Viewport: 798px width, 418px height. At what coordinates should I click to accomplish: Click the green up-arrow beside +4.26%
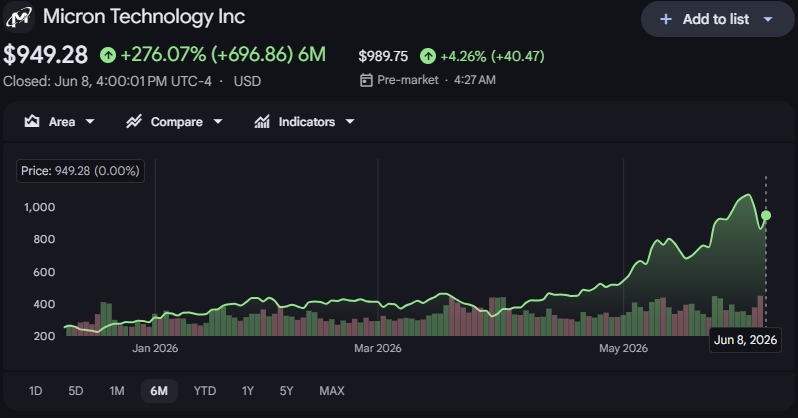click(x=428, y=56)
